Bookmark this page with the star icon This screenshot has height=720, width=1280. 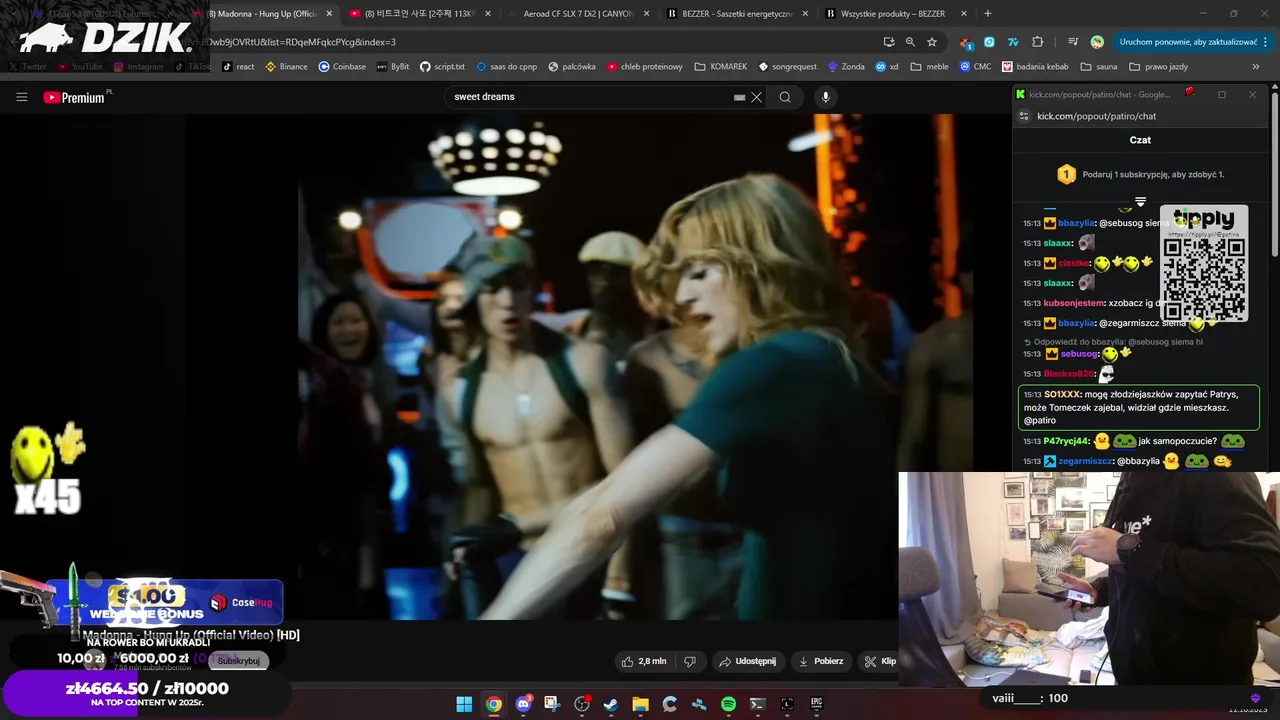click(x=932, y=42)
